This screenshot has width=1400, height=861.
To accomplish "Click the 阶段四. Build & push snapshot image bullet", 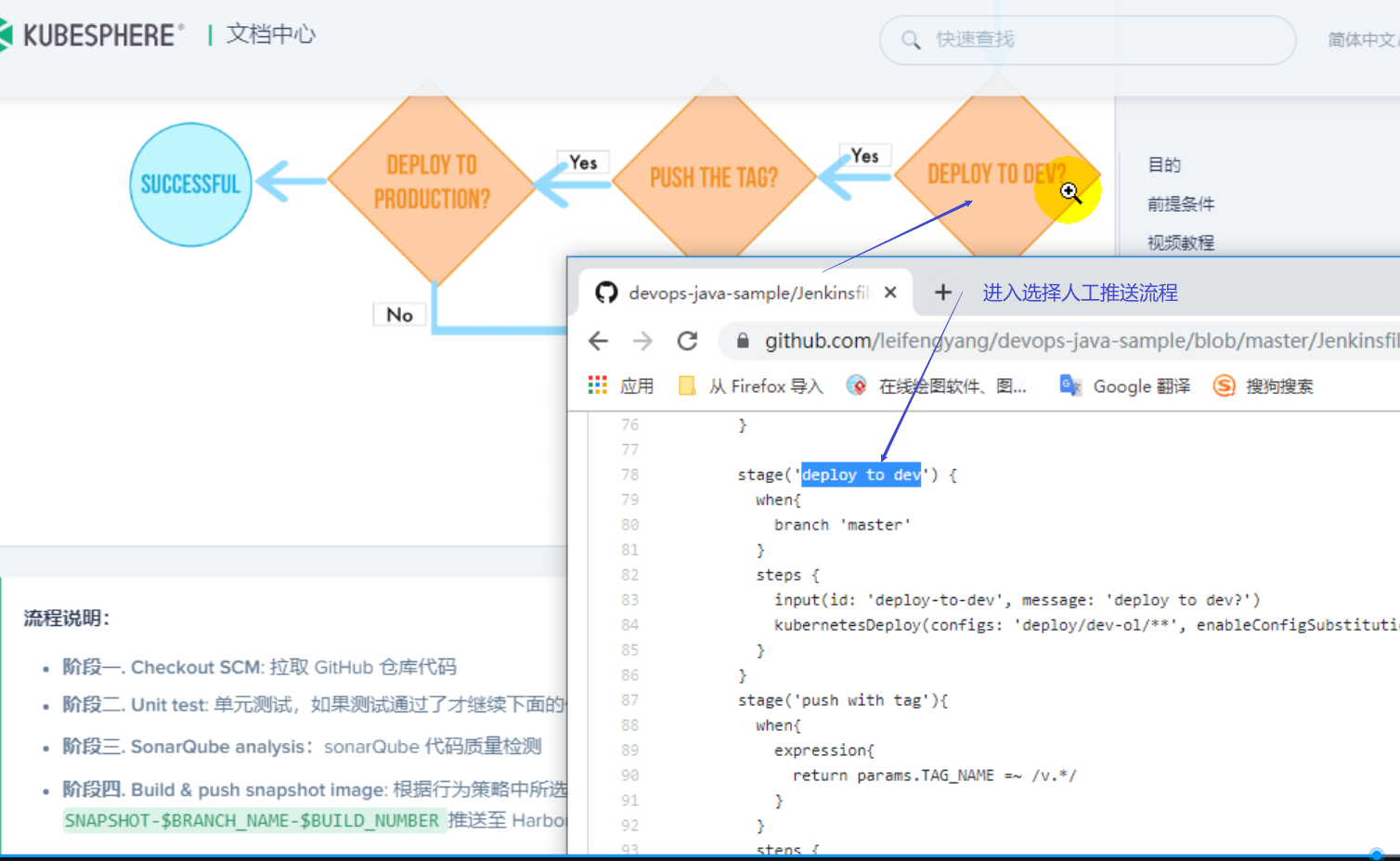I will tap(314, 789).
